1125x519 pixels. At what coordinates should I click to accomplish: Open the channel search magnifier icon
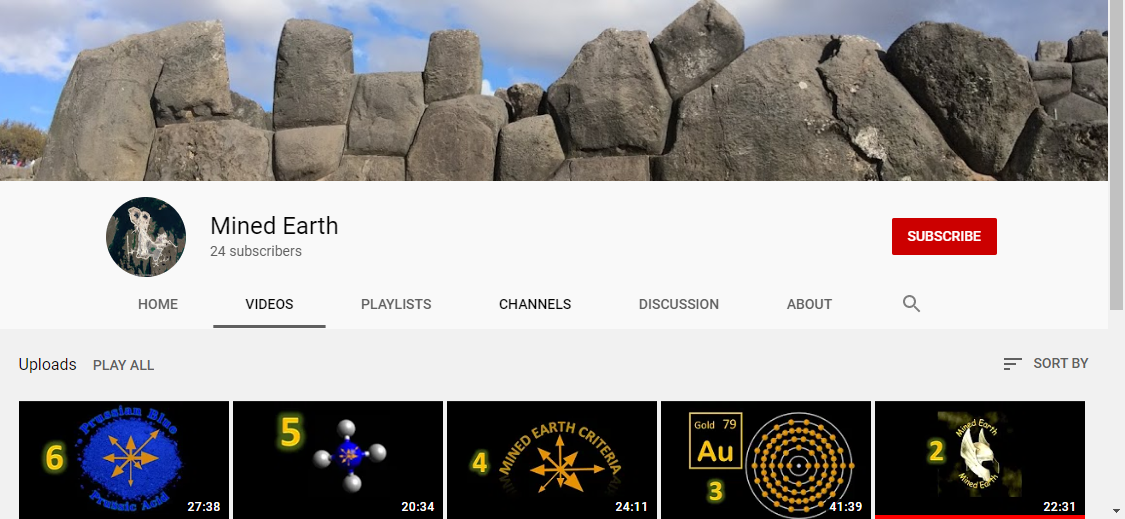(x=911, y=304)
